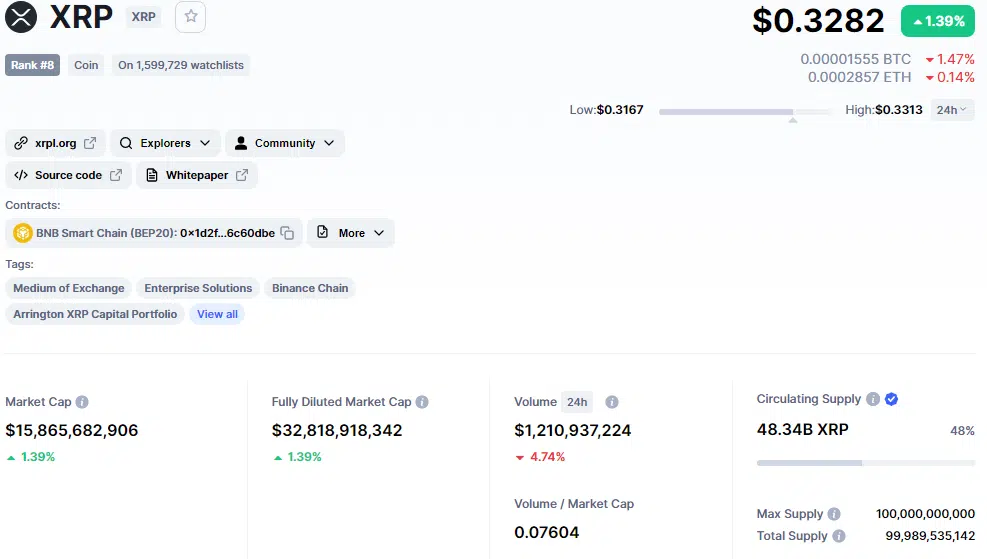Expand the More contracts dropdown
987x559 pixels.
click(351, 233)
